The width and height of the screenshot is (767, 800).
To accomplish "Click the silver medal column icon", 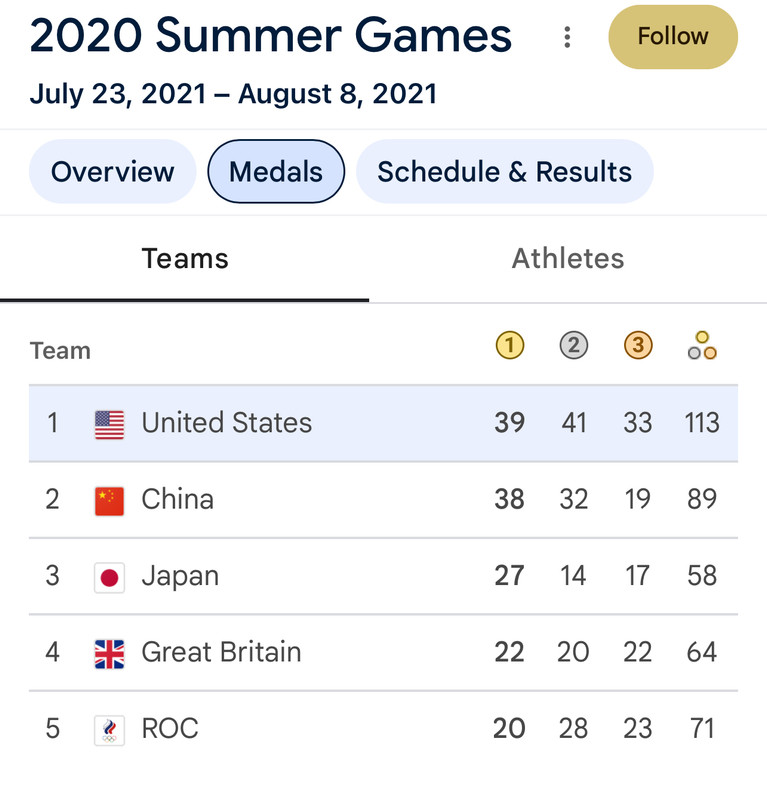I will click(574, 345).
